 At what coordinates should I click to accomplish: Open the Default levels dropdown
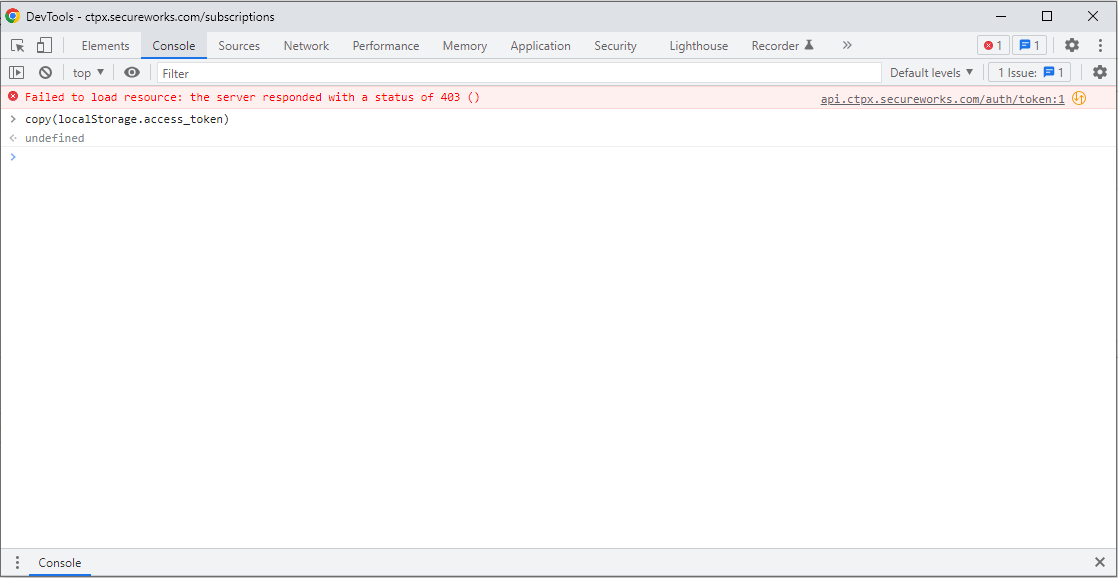[931, 73]
